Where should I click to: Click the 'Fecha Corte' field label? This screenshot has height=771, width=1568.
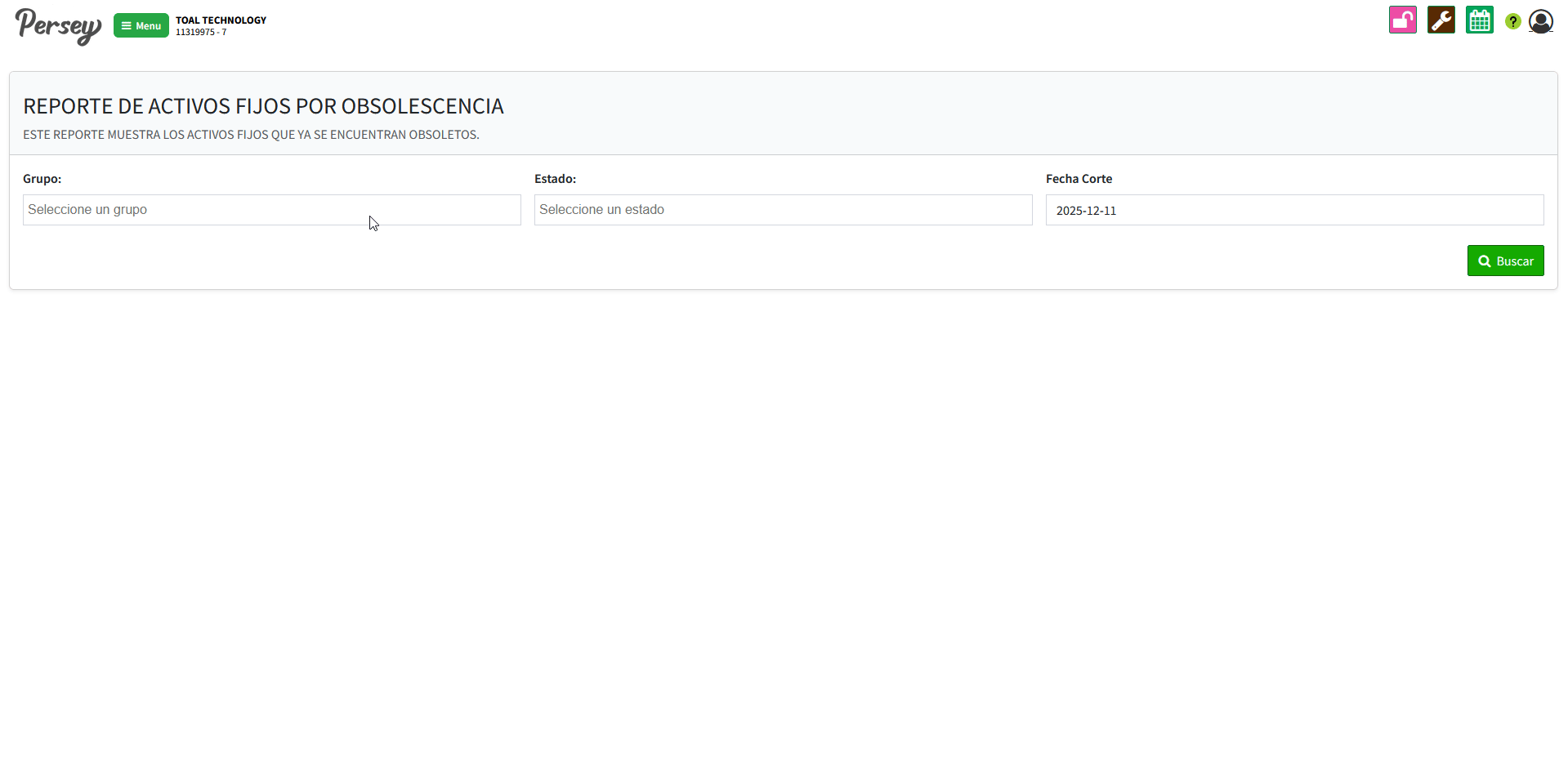tap(1079, 179)
